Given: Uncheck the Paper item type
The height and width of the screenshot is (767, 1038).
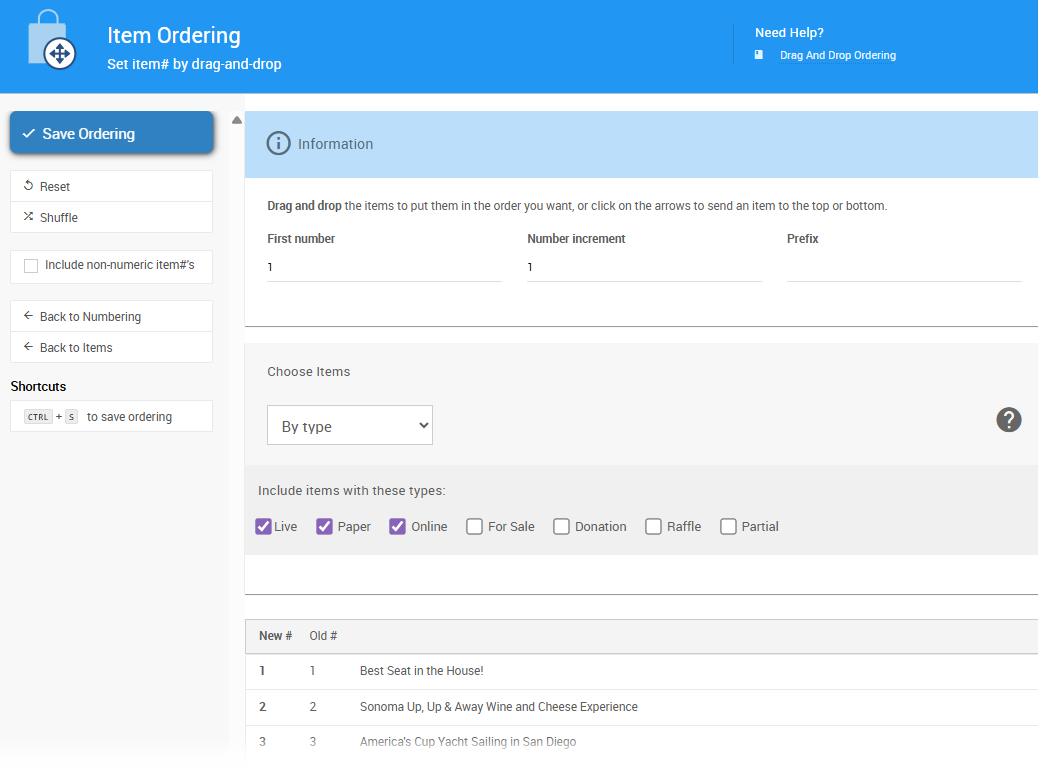Looking at the screenshot, I should [x=325, y=527].
